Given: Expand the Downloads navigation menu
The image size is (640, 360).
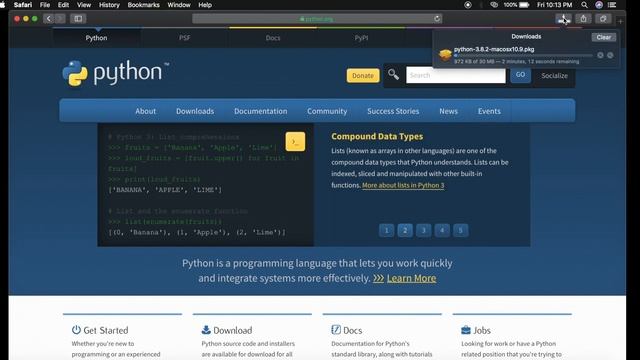Looking at the screenshot, I should pyautogui.click(x=195, y=111).
